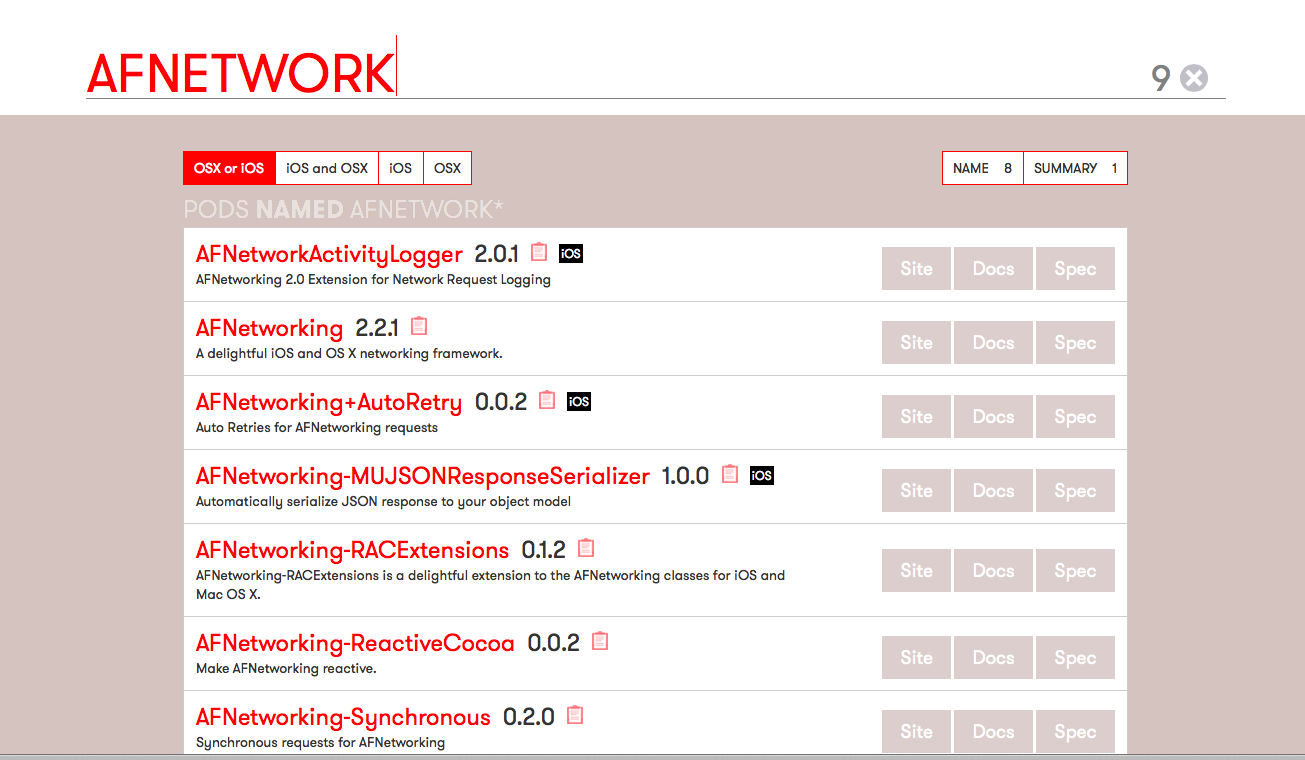Open the AFNetworking-Synchronous pod title
Viewport: 1305px width, 760px height.
pos(343,717)
